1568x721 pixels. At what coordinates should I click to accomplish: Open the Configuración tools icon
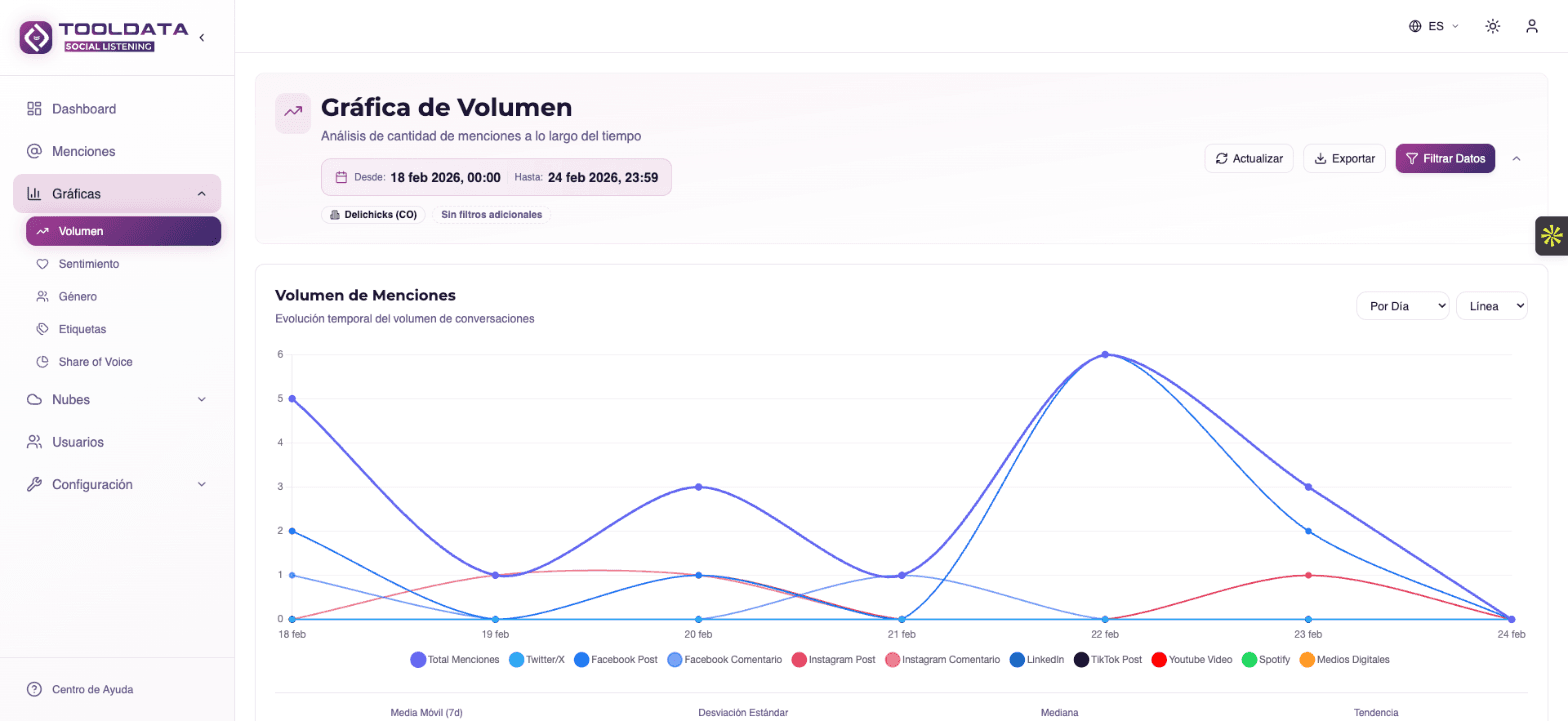(33, 484)
